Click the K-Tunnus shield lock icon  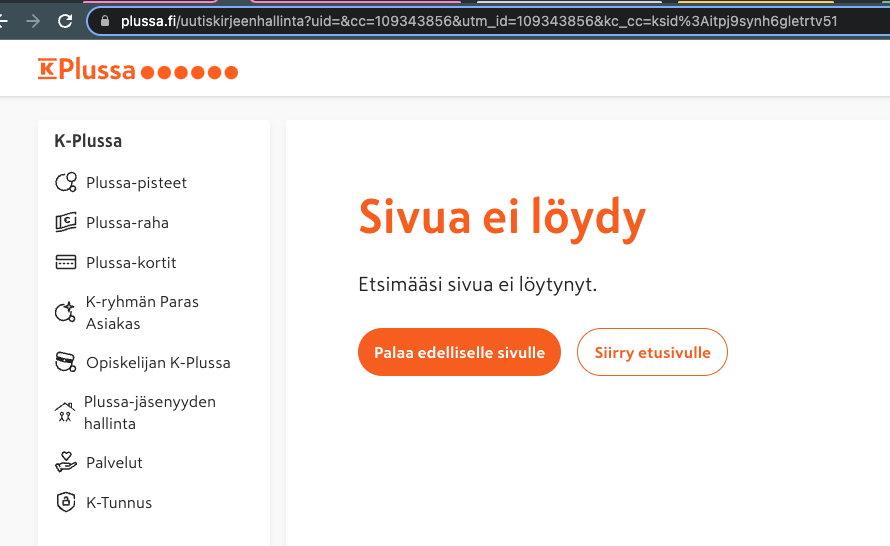click(x=66, y=502)
